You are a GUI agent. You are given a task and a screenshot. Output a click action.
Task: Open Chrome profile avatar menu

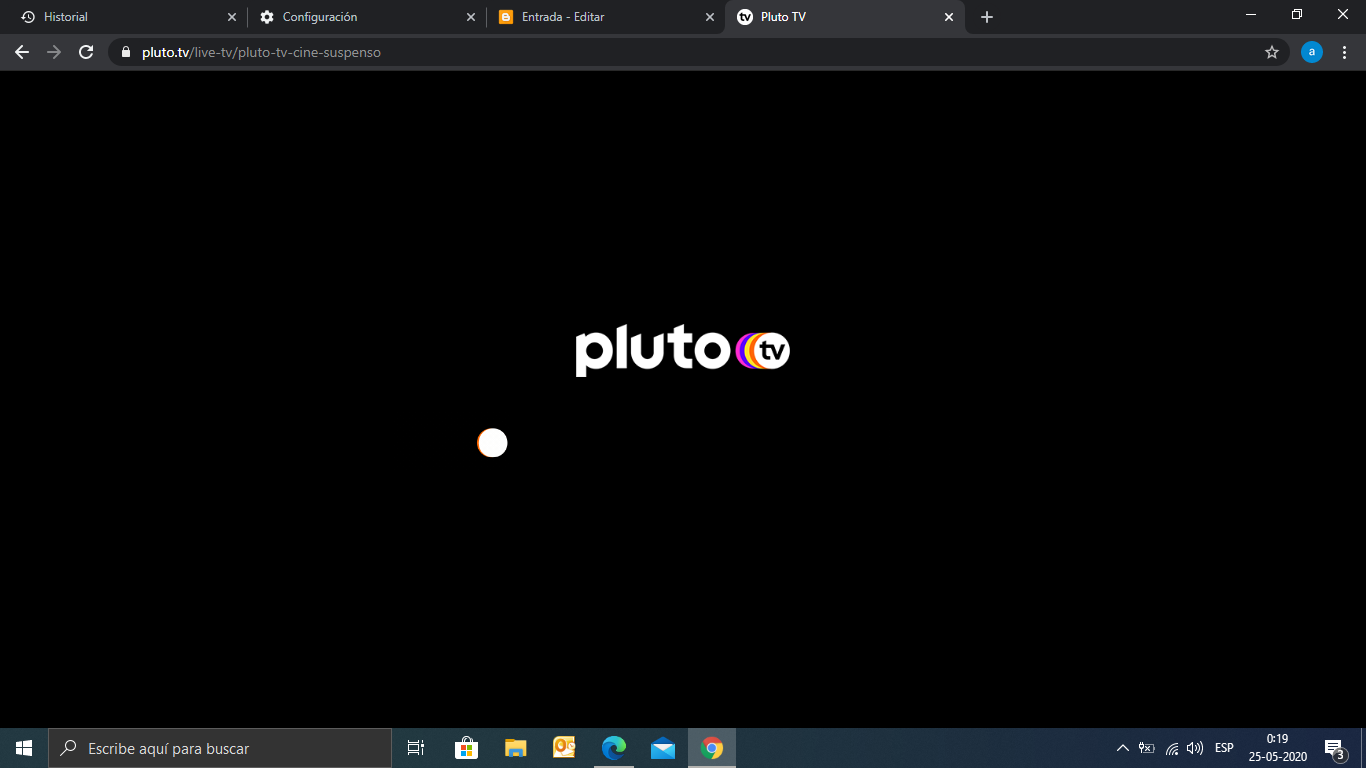coord(1312,52)
